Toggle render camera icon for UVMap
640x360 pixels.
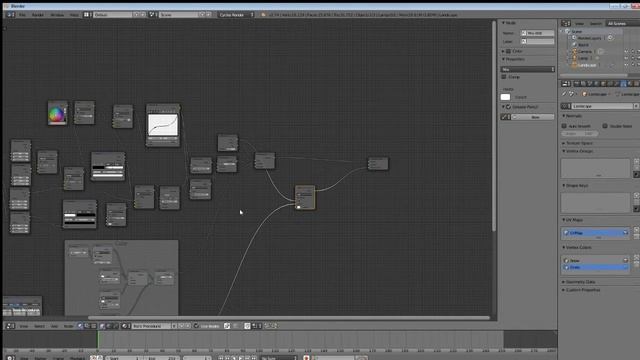(625, 233)
